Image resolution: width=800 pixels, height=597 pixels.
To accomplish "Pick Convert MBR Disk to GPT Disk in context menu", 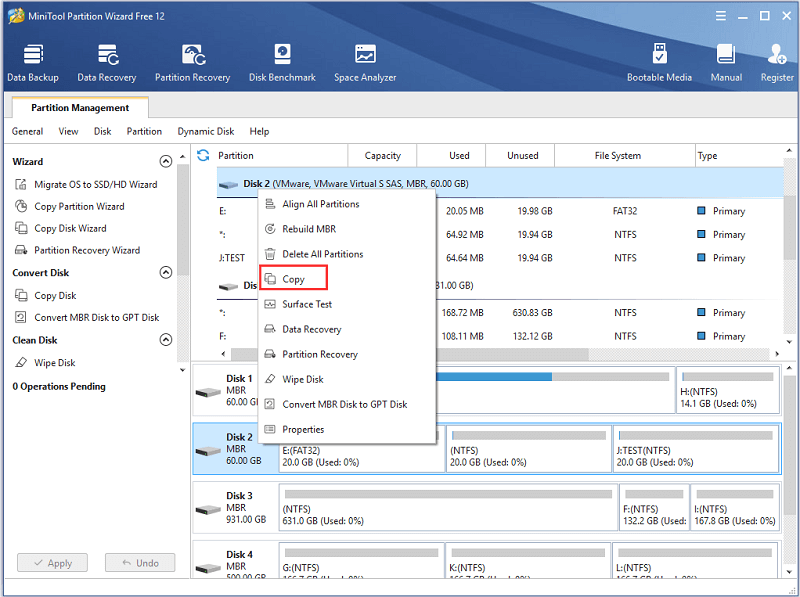I will point(347,404).
